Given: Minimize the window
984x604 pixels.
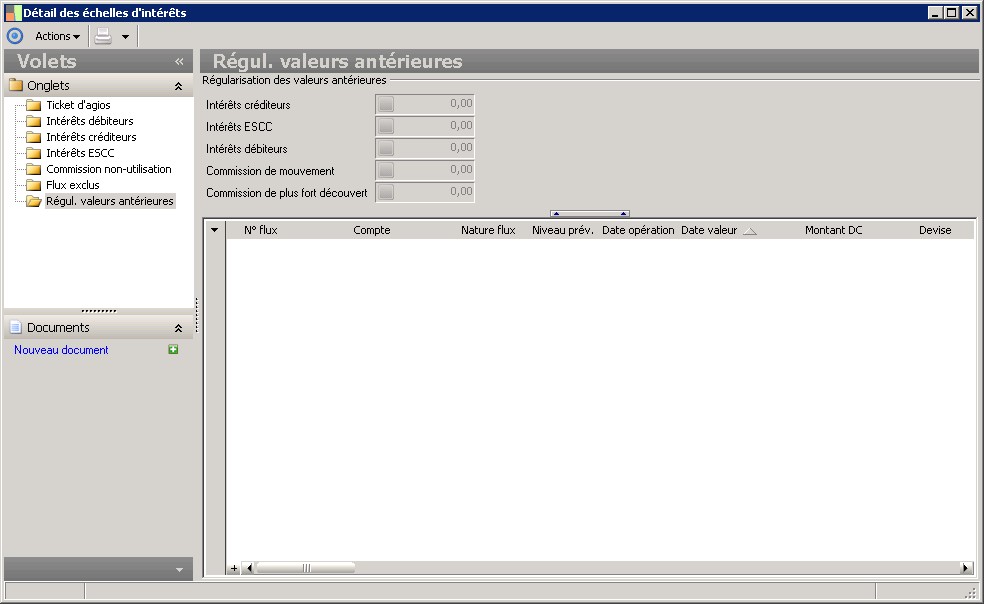Looking at the screenshot, I should coord(935,13).
